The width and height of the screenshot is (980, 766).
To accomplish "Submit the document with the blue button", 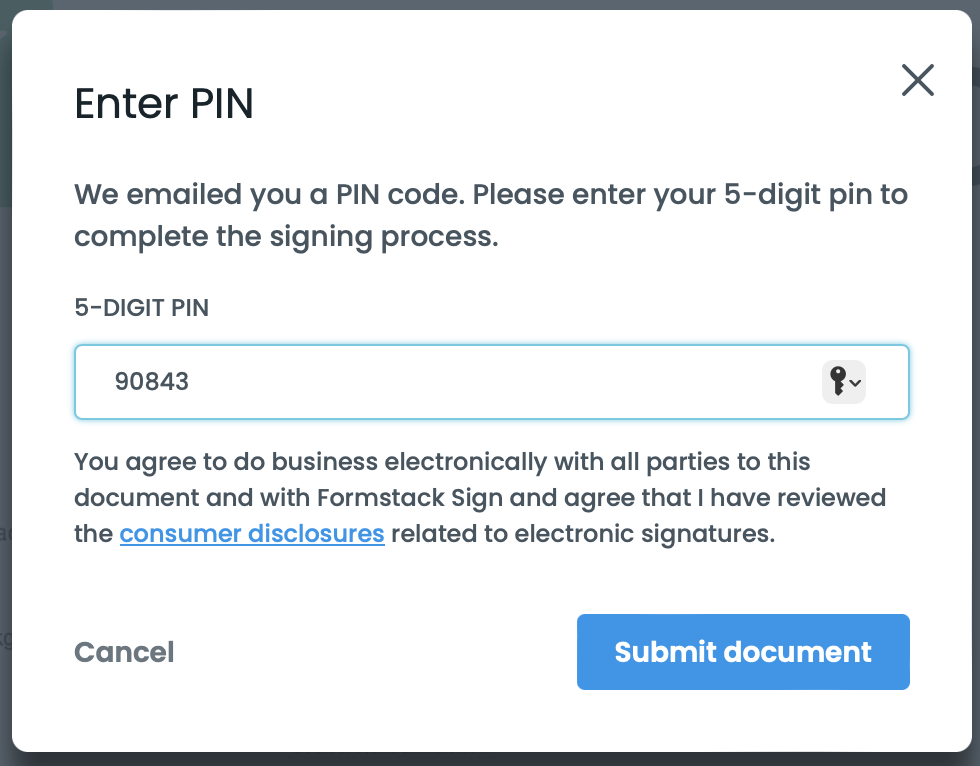I will coord(742,652).
